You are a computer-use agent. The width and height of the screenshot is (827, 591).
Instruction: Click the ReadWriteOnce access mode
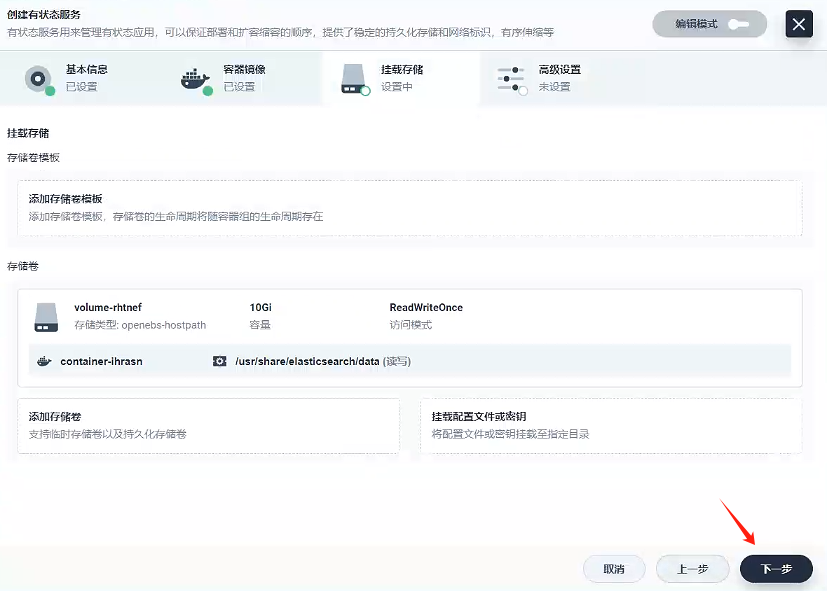tap(426, 307)
